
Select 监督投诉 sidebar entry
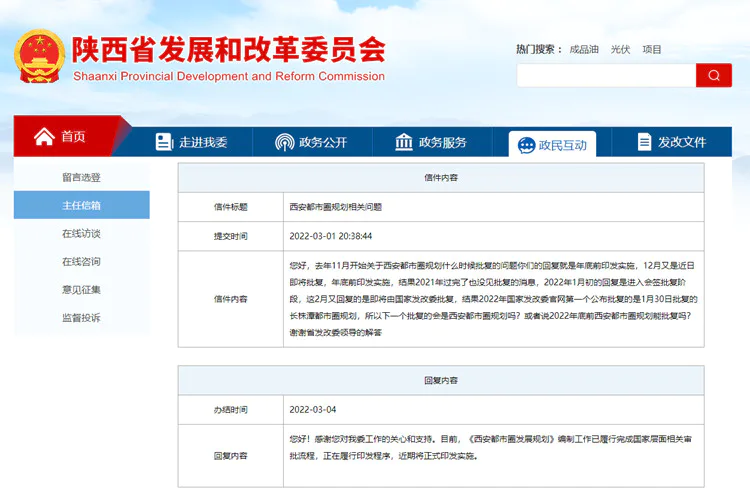[x=81, y=318]
